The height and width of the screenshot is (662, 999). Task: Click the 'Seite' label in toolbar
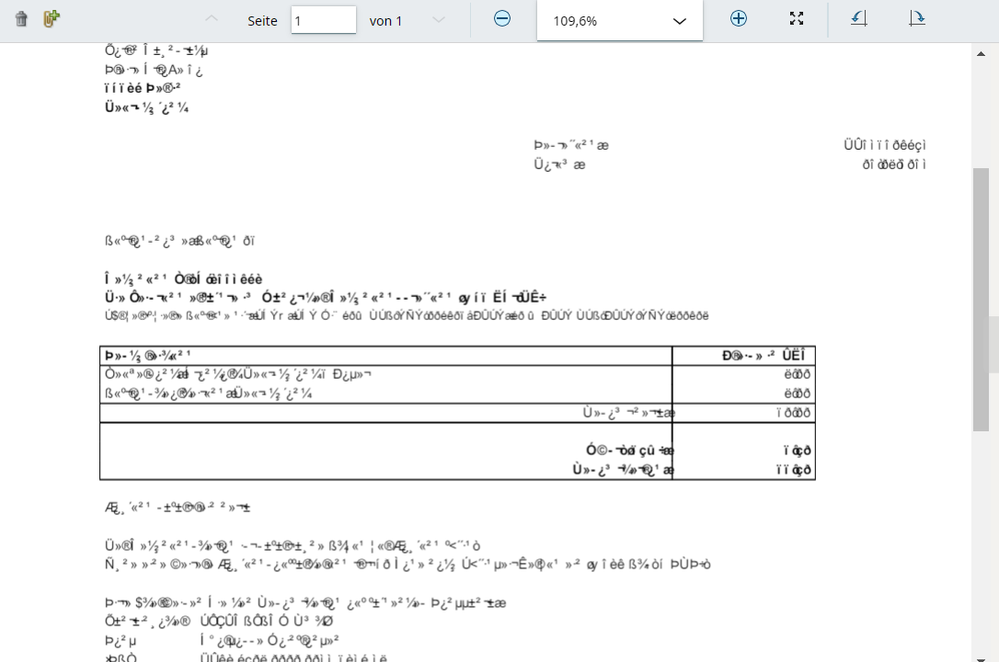coord(263,20)
